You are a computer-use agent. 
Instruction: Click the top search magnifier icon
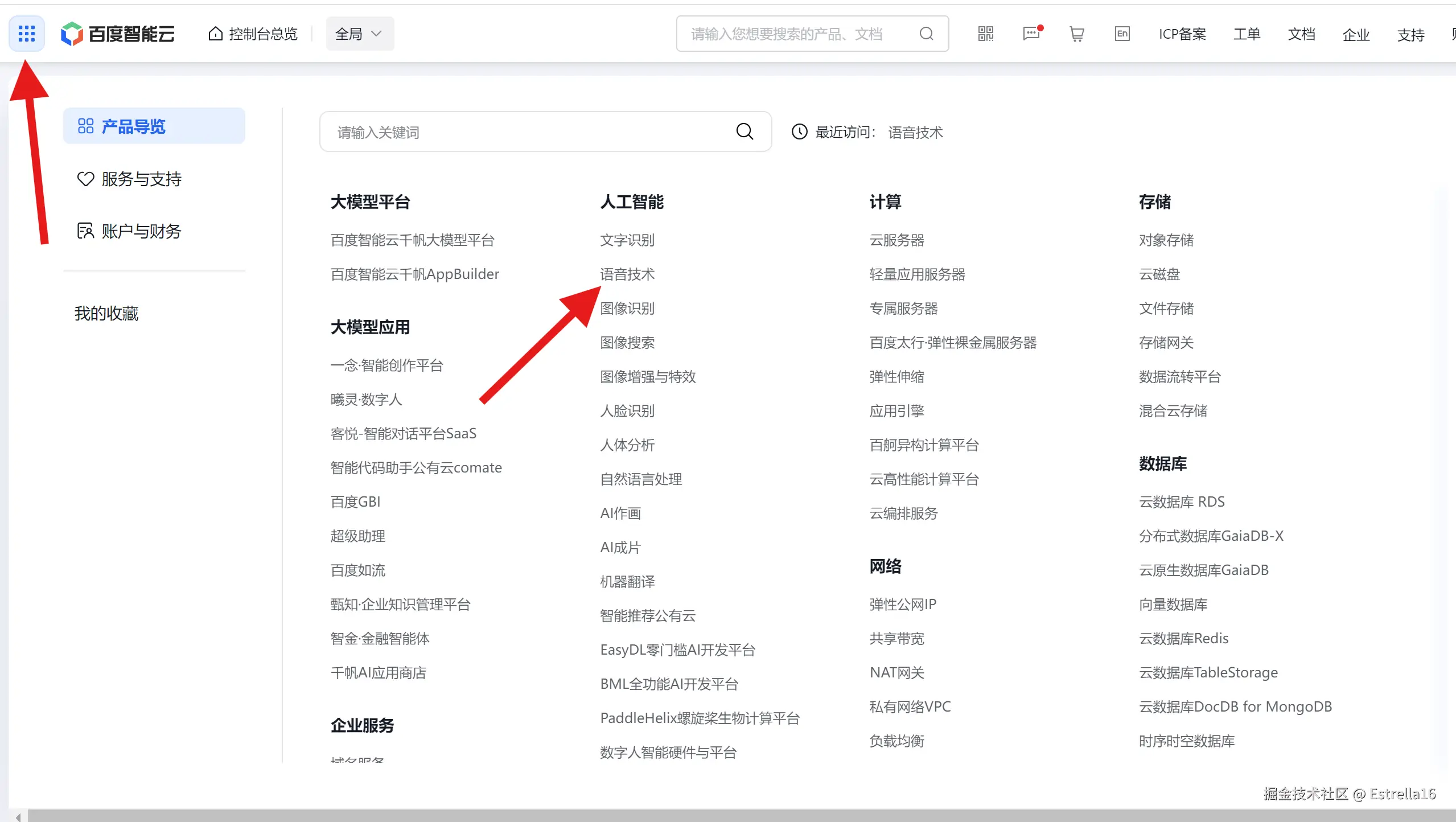coord(926,34)
